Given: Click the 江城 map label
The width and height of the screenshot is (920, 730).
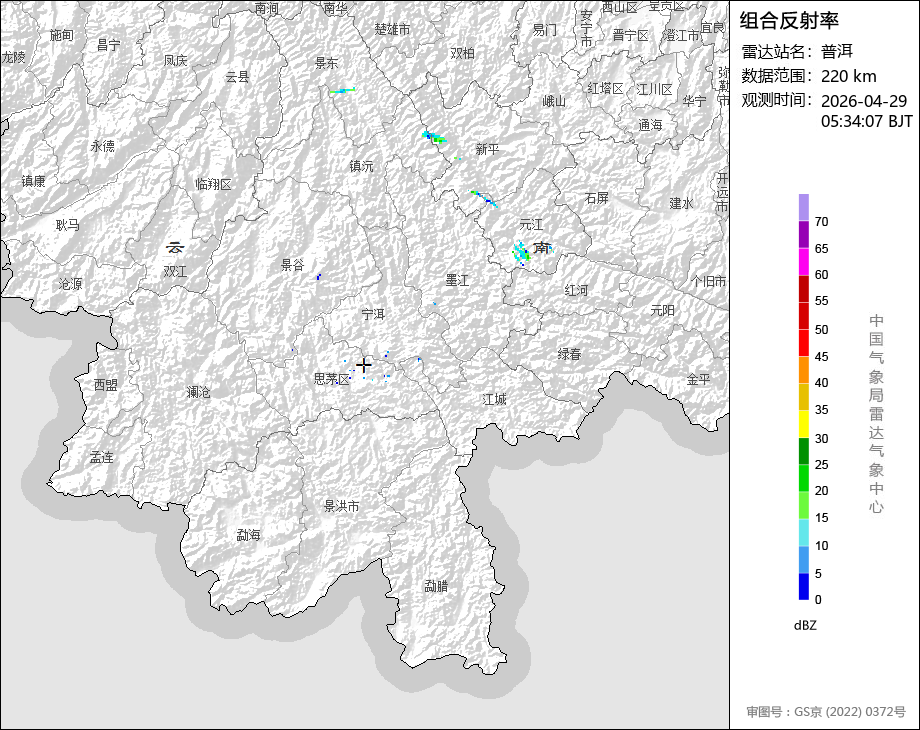Looking at the screenshot, I should 494,399.
